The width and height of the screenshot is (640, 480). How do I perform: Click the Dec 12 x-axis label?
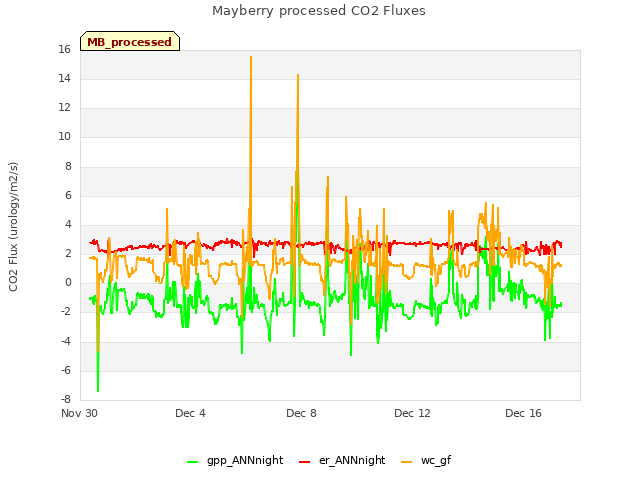point(412,413)
